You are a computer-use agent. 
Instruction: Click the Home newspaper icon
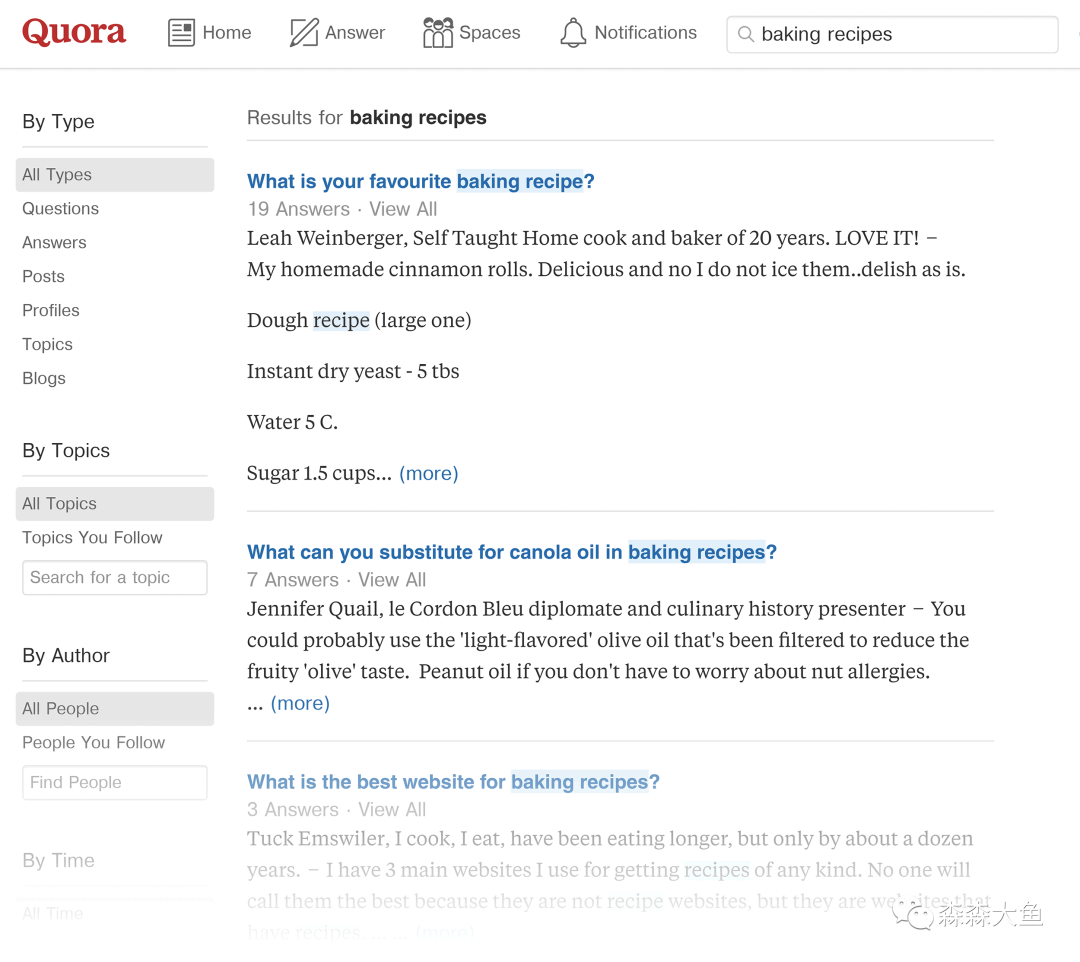(x=181, y=32)
